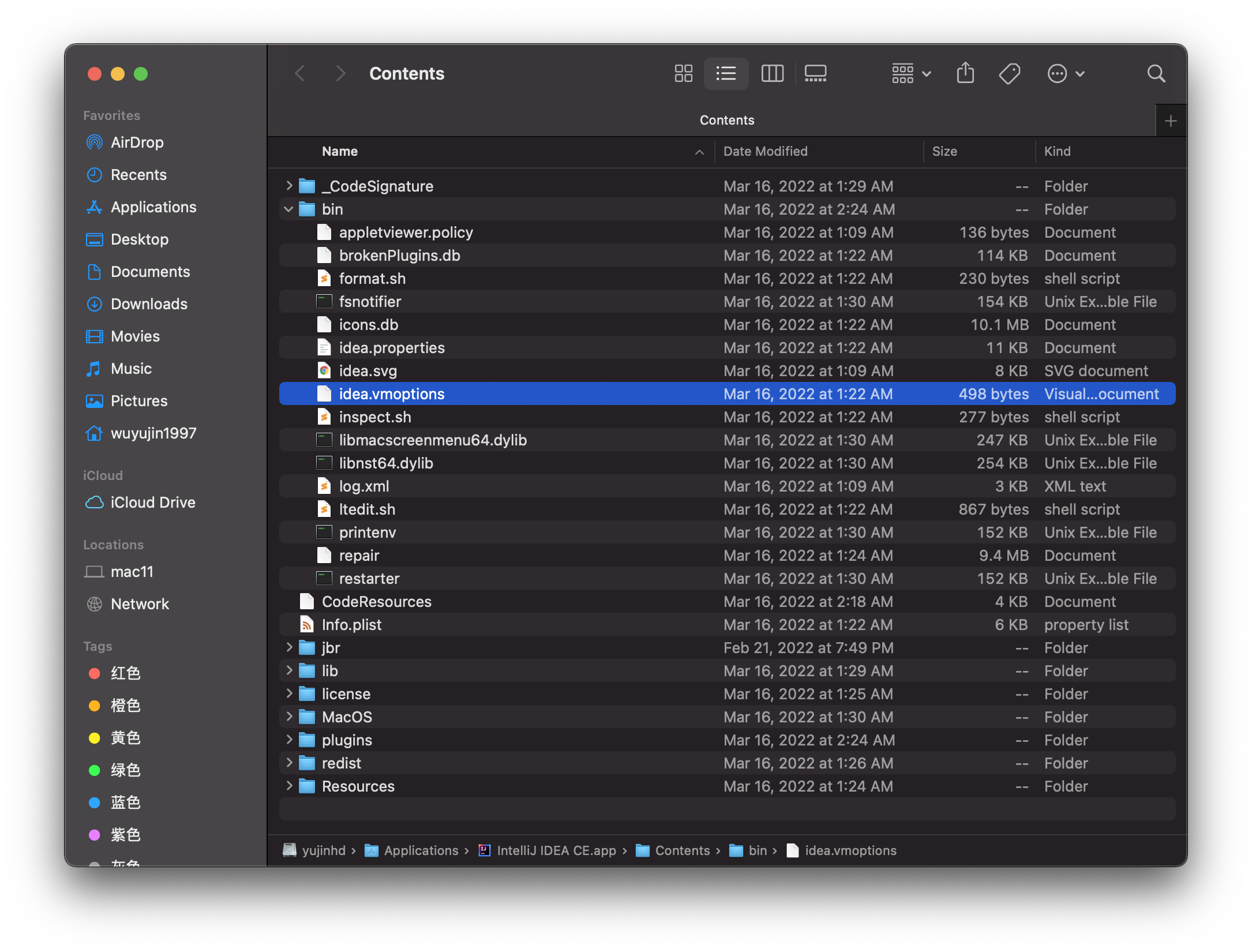Sort by the Name column header
Screen dimensions: 1252x952
point(340,151)
